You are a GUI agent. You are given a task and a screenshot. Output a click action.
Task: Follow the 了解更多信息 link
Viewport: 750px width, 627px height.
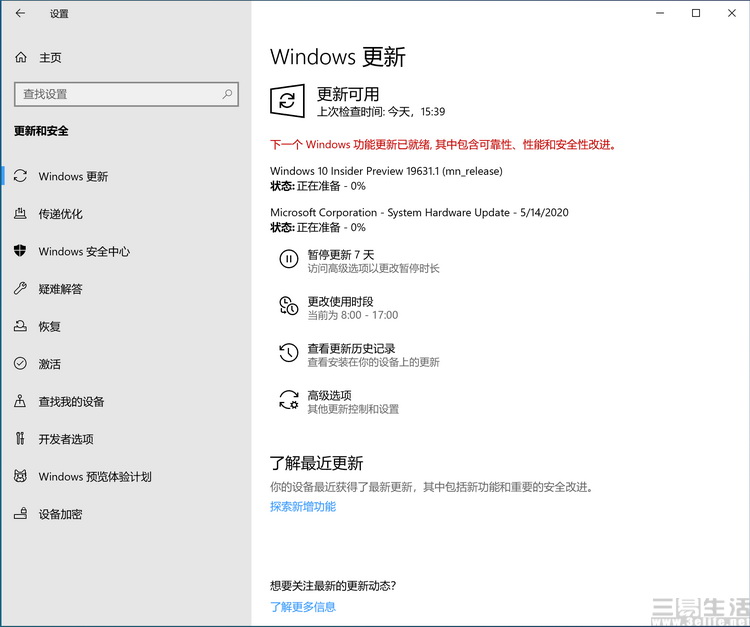pyautogui.click(x=303, y=606)
